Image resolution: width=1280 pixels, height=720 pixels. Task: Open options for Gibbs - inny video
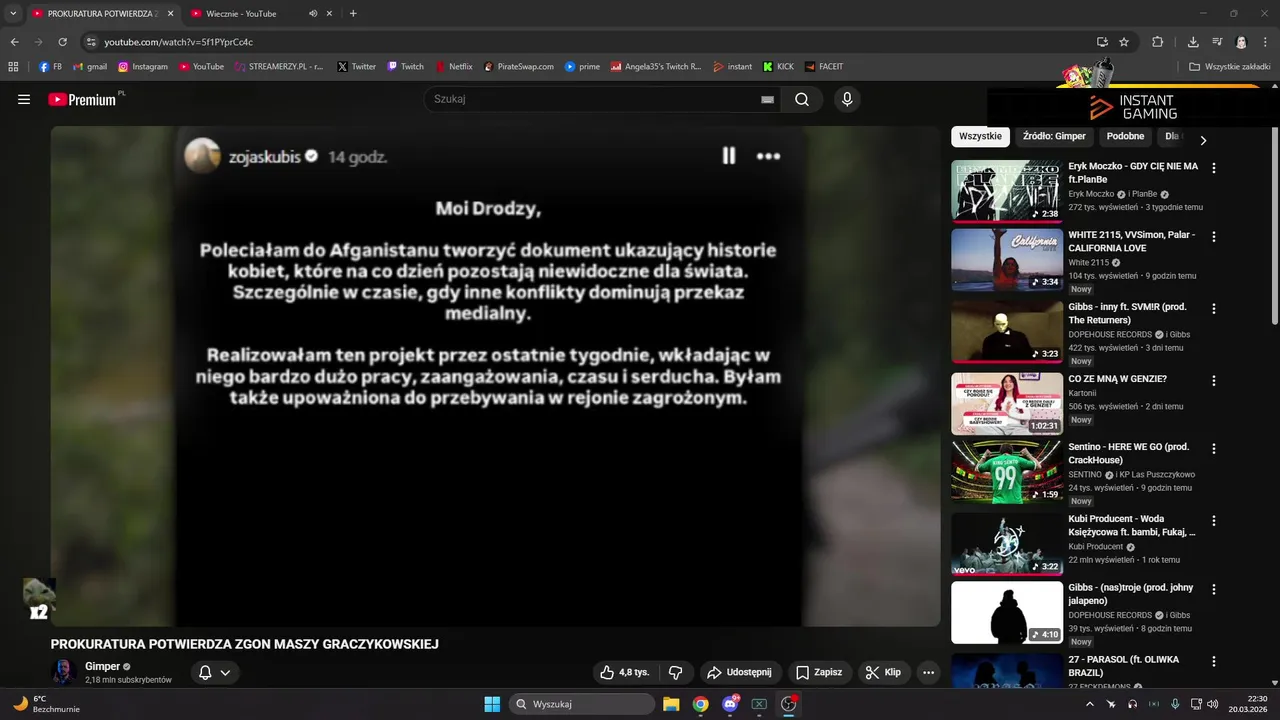(x=1214, y=309)
